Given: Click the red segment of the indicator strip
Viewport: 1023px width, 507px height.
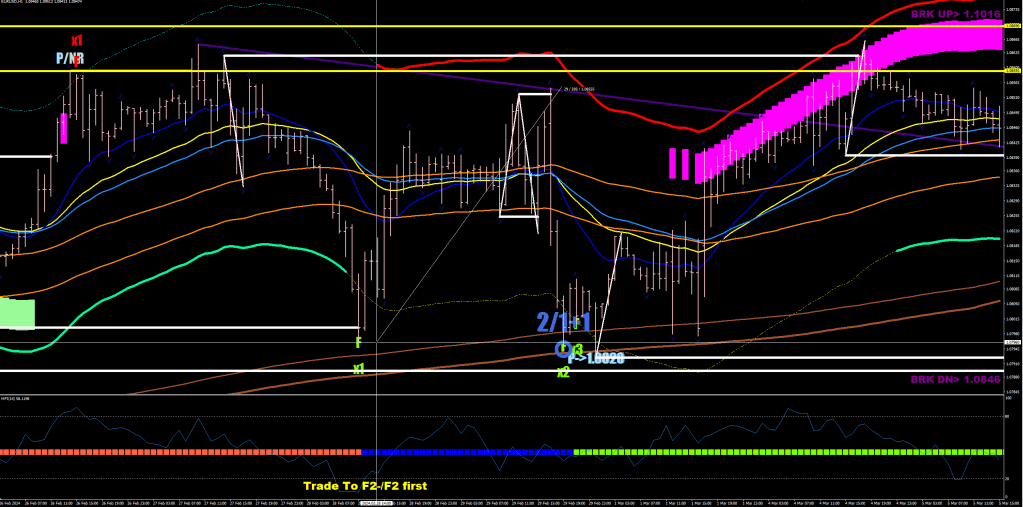Looking at the screenshot, I should click(x=180, y=452).
